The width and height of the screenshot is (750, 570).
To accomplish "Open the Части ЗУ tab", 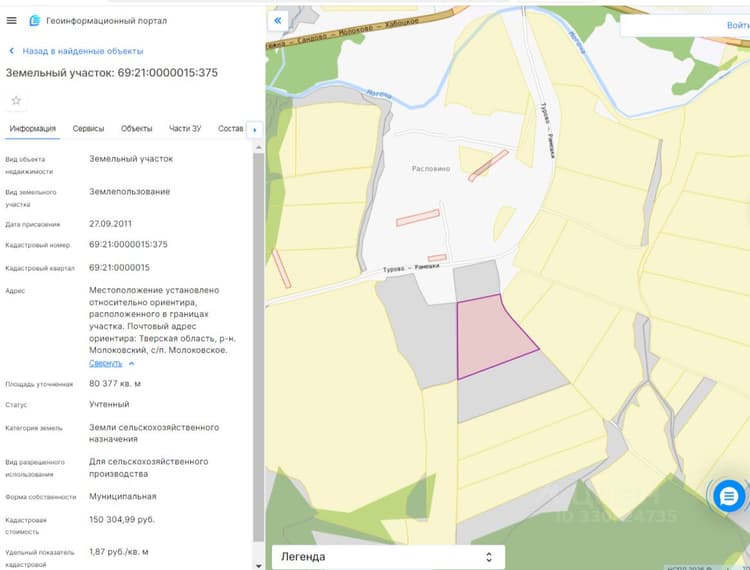I will point(185,129).
